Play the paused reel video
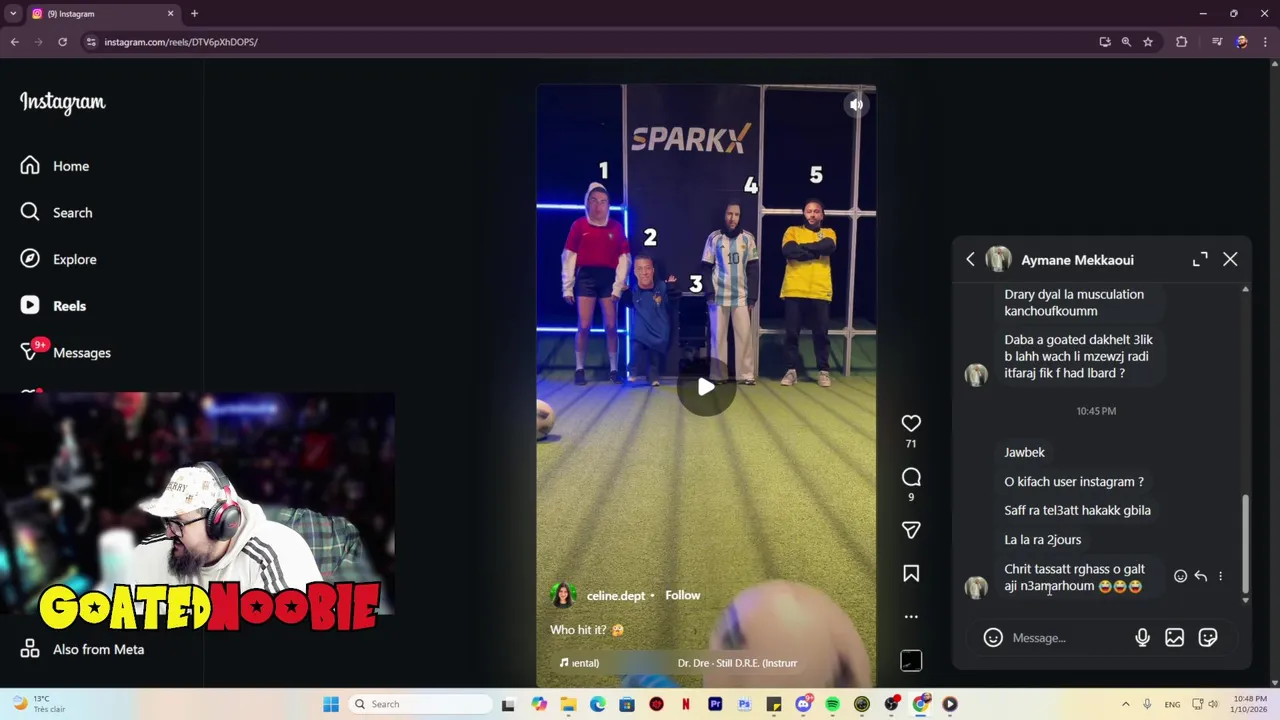The width and height of the screenshot is (1280, 720). click(706, 387)
